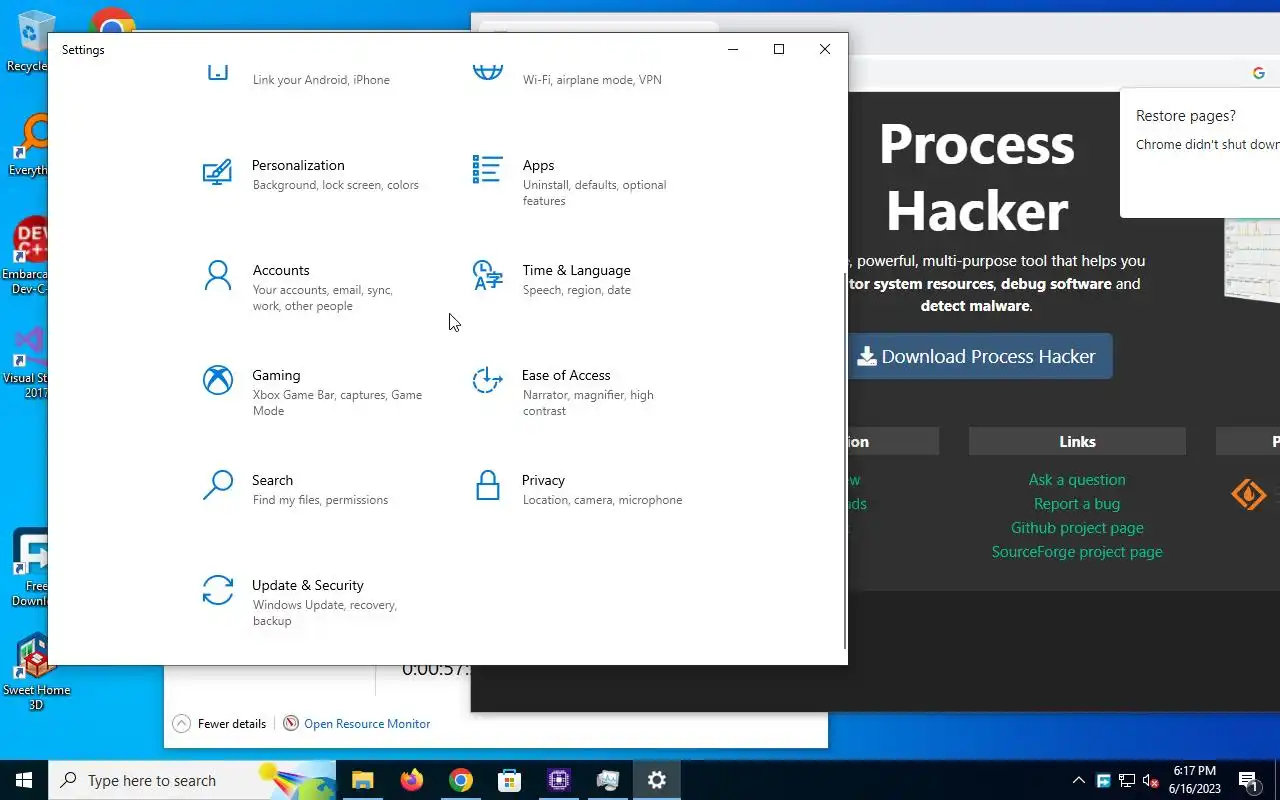Switch to Chrome in taskbar
The image size is (1280, 800).
(x=460, y=780)
